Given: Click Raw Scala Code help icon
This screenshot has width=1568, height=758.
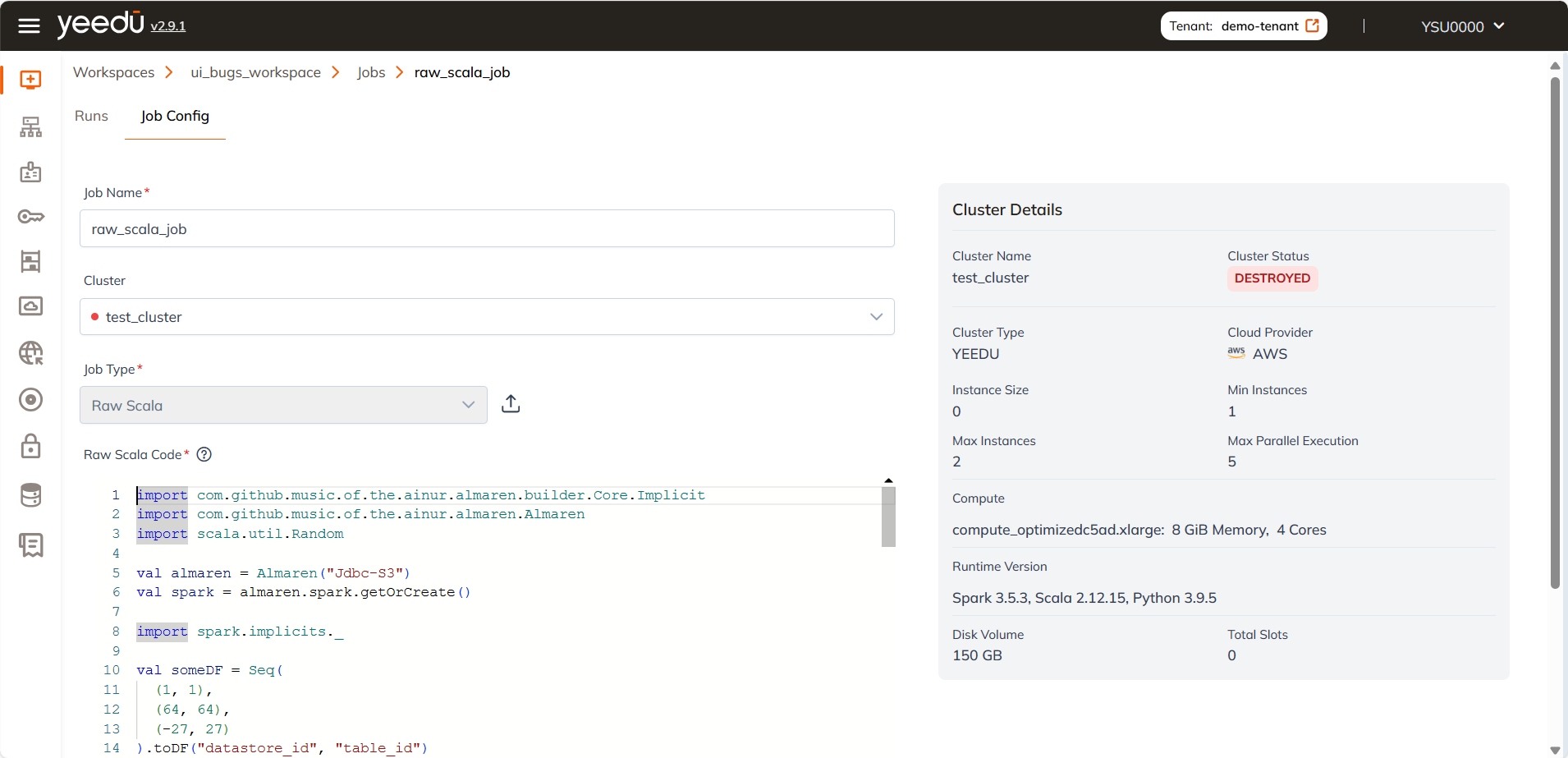Looking at the screenshot, I should (x=204, y=455).
